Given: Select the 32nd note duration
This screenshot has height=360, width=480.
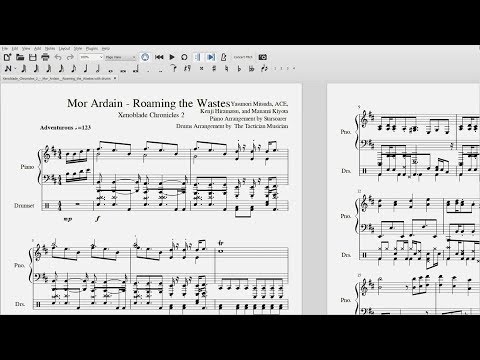Looking at the screenshot, I should [x=49, y=69].
